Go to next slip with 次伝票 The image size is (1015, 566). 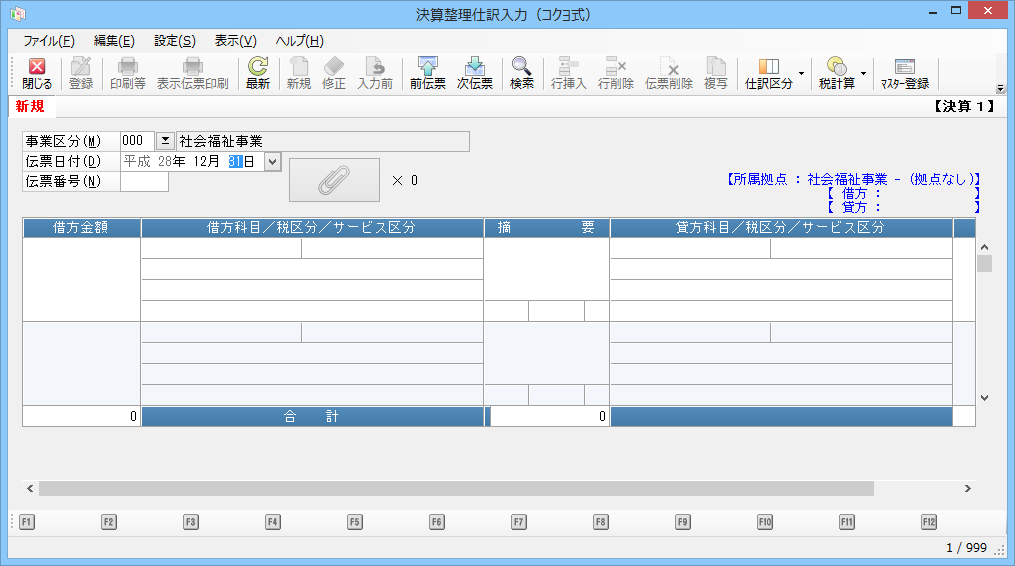tap(475, 74)
